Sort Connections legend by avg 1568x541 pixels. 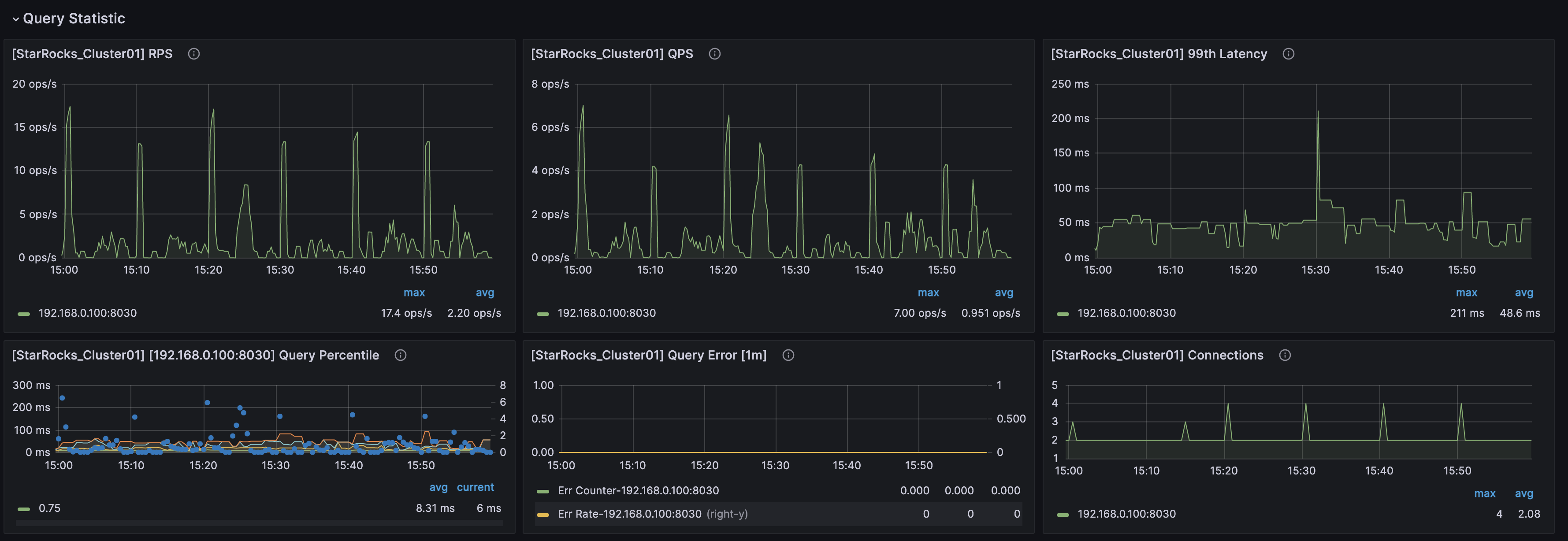coord(1524,493)
